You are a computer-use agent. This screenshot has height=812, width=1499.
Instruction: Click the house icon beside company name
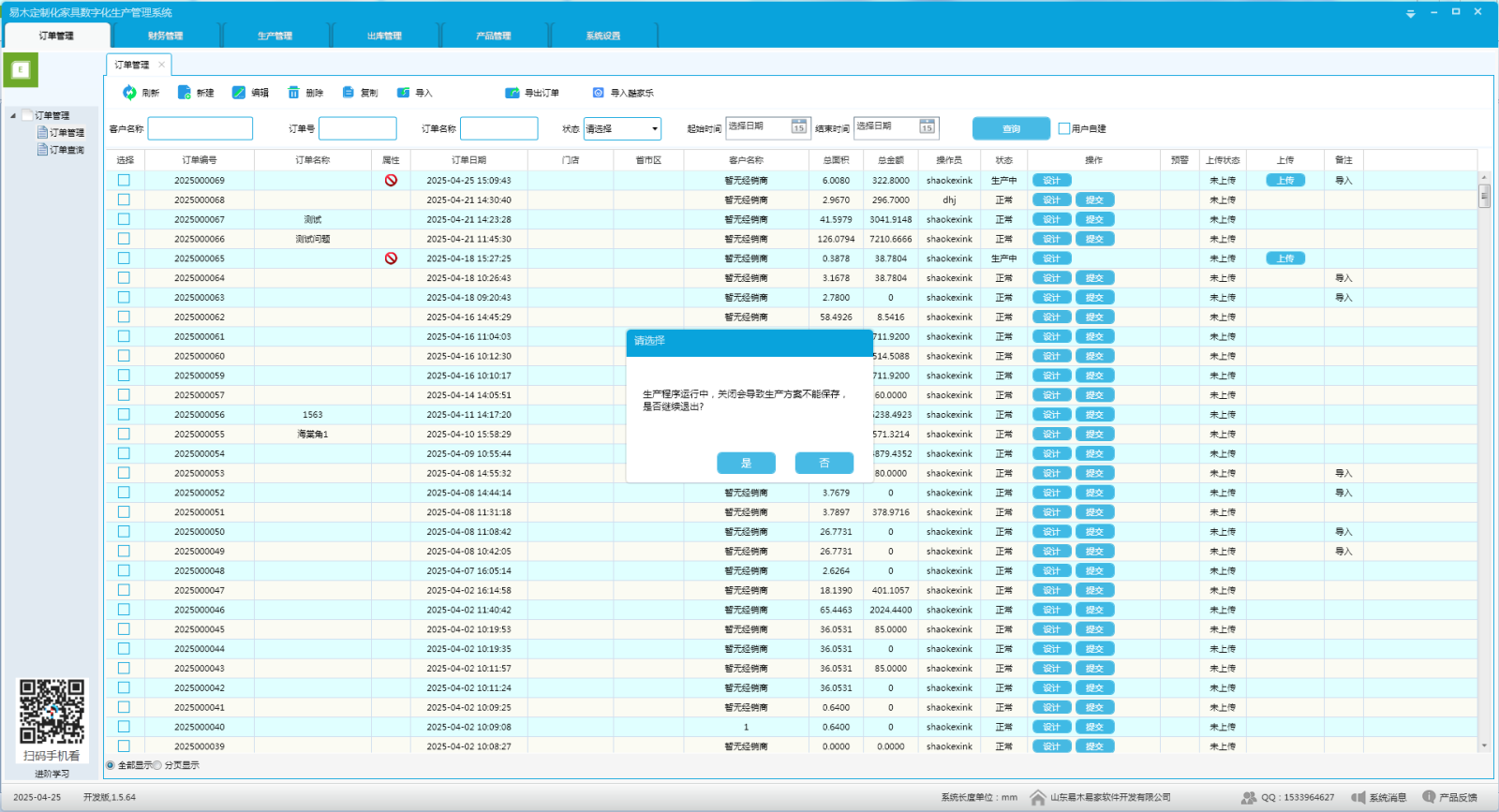click(1038, 798)
